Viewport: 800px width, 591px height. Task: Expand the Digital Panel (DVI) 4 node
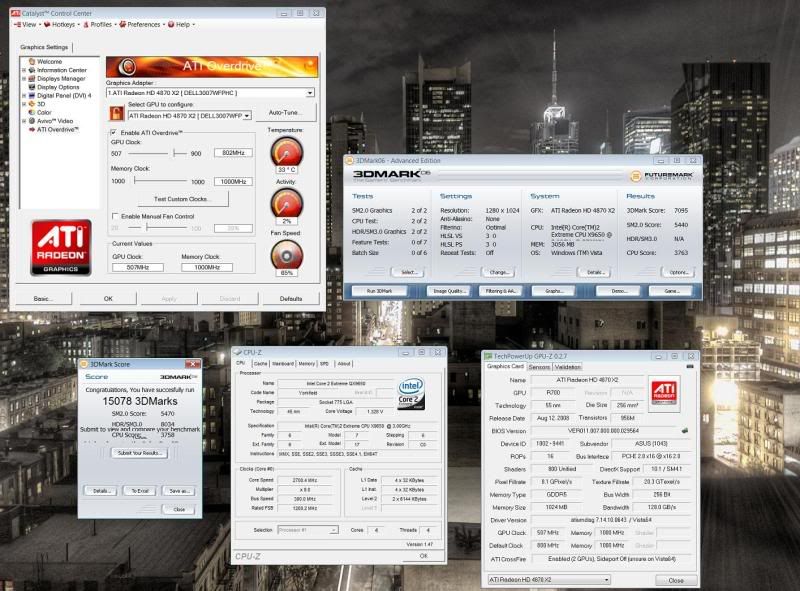click(24, 95)
